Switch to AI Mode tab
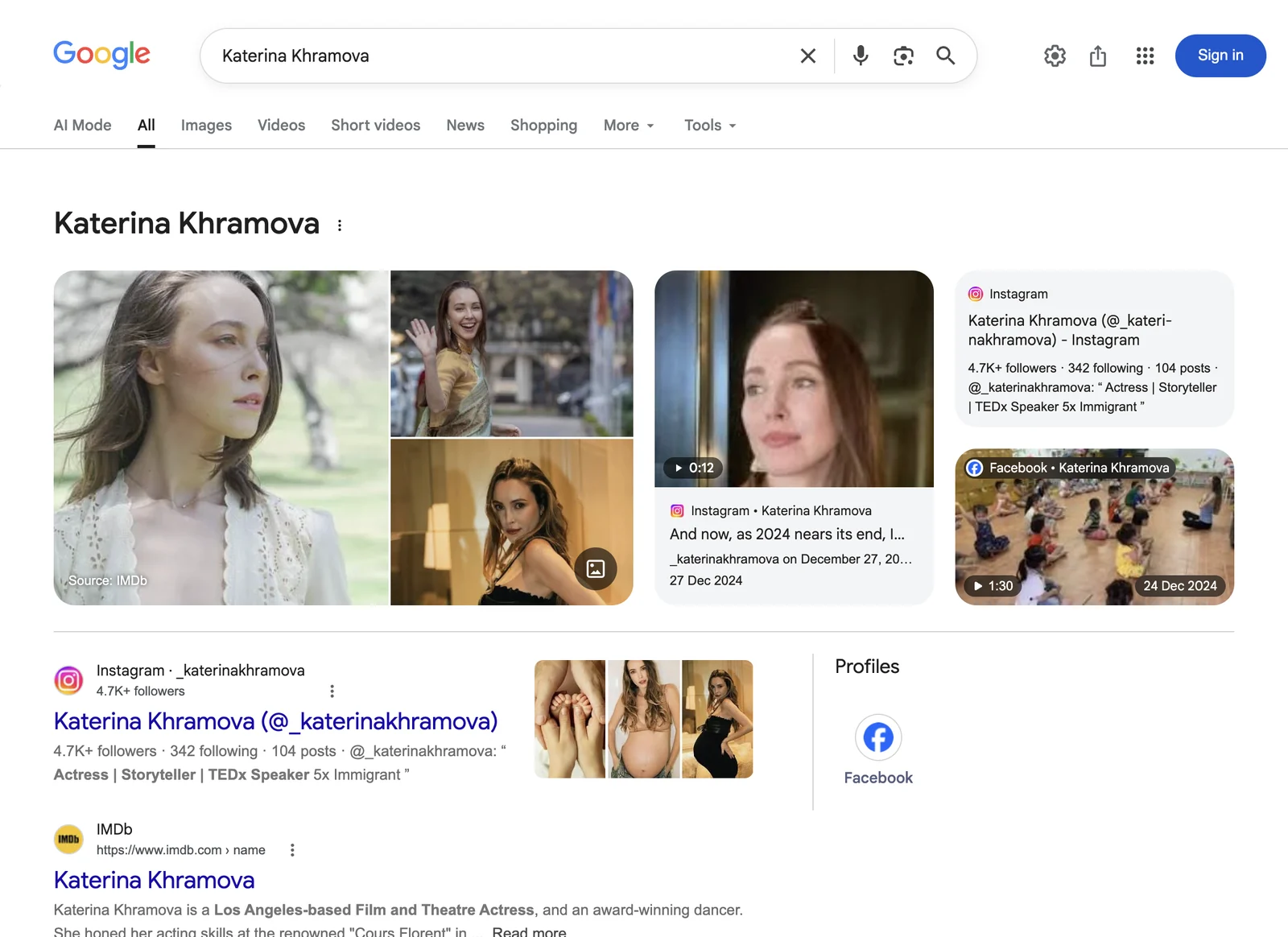This screenshot has width=1288, height=937. (x=82, y=125)
